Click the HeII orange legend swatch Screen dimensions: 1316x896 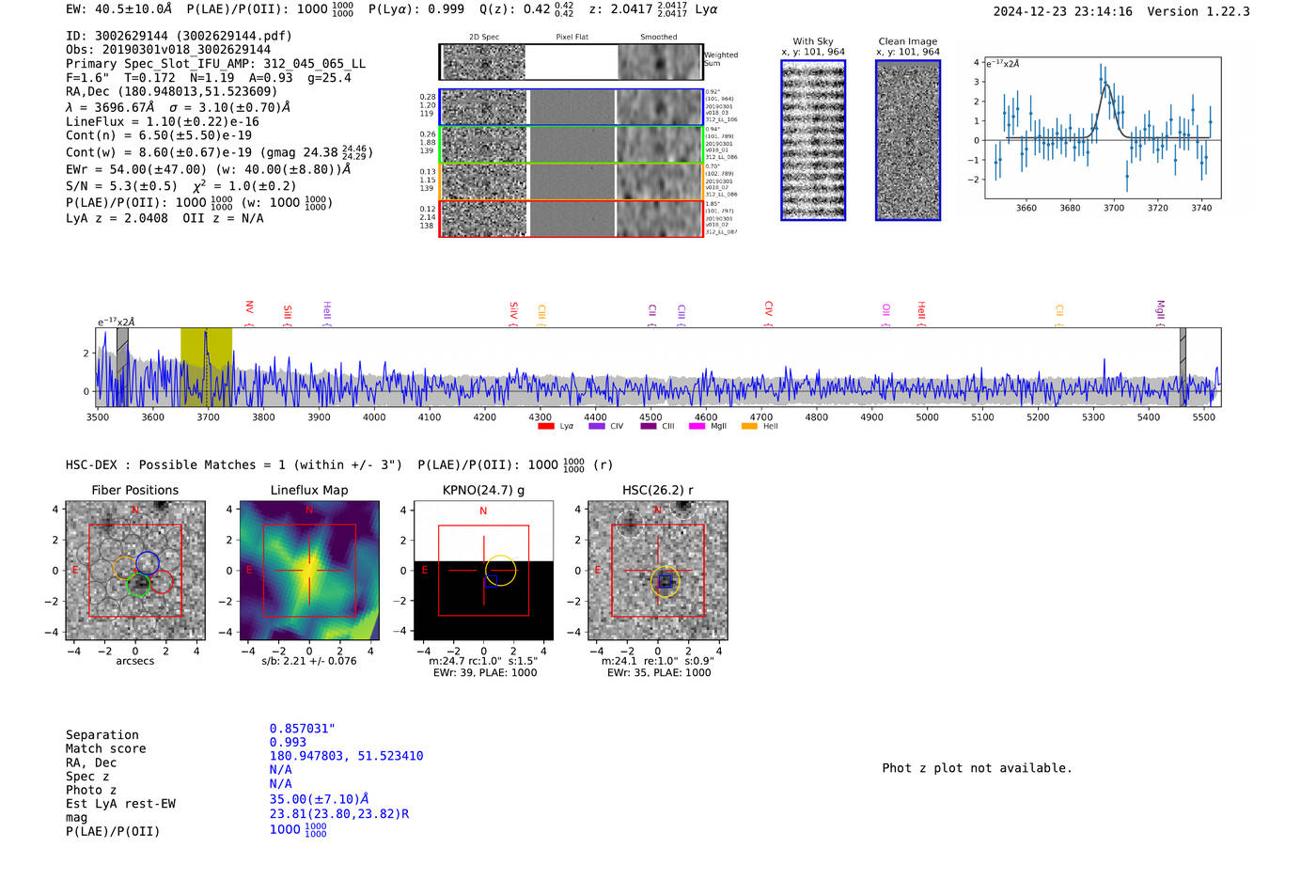point(749,426)
